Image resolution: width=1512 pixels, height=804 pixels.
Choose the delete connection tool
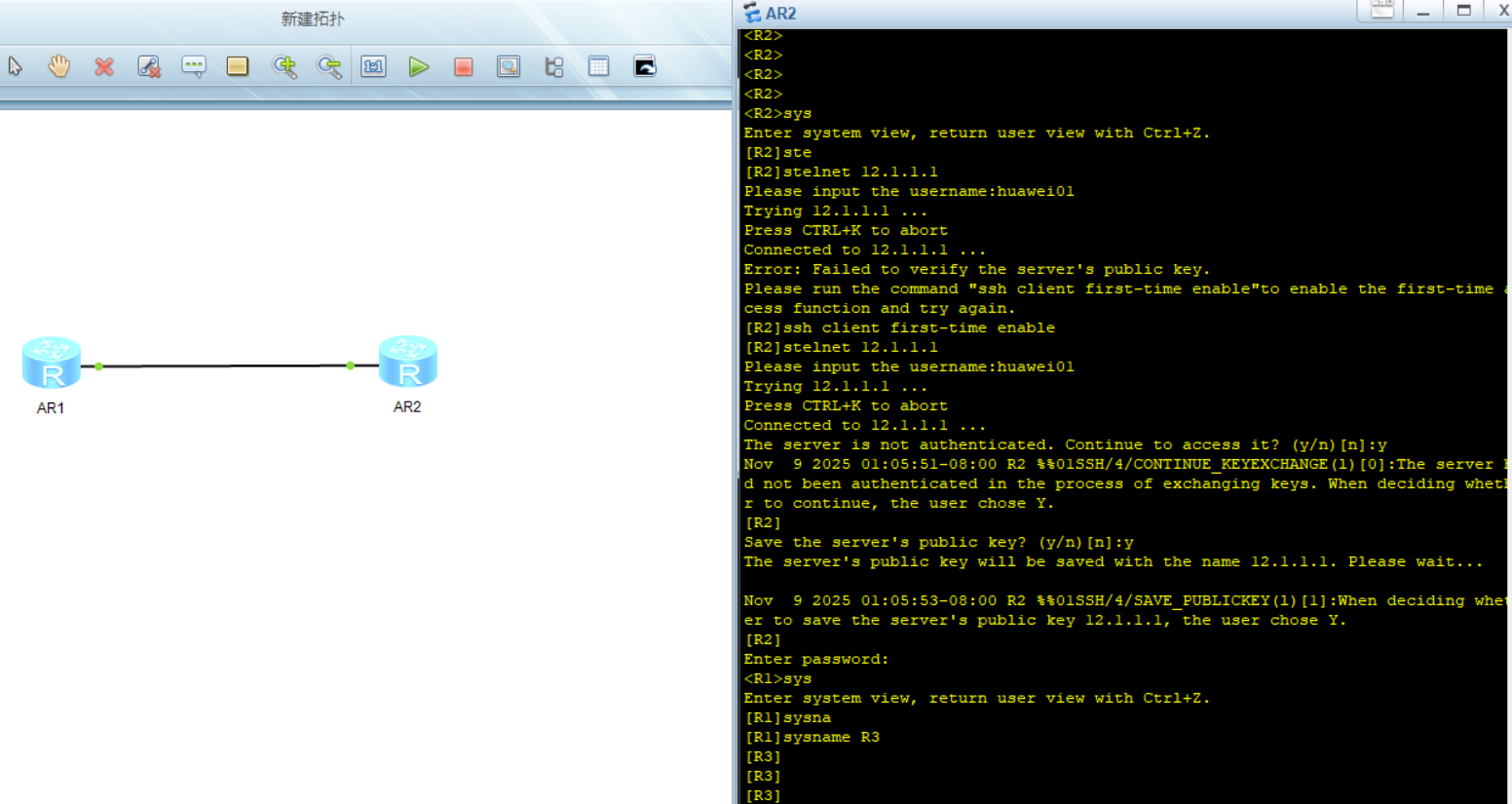149,66
